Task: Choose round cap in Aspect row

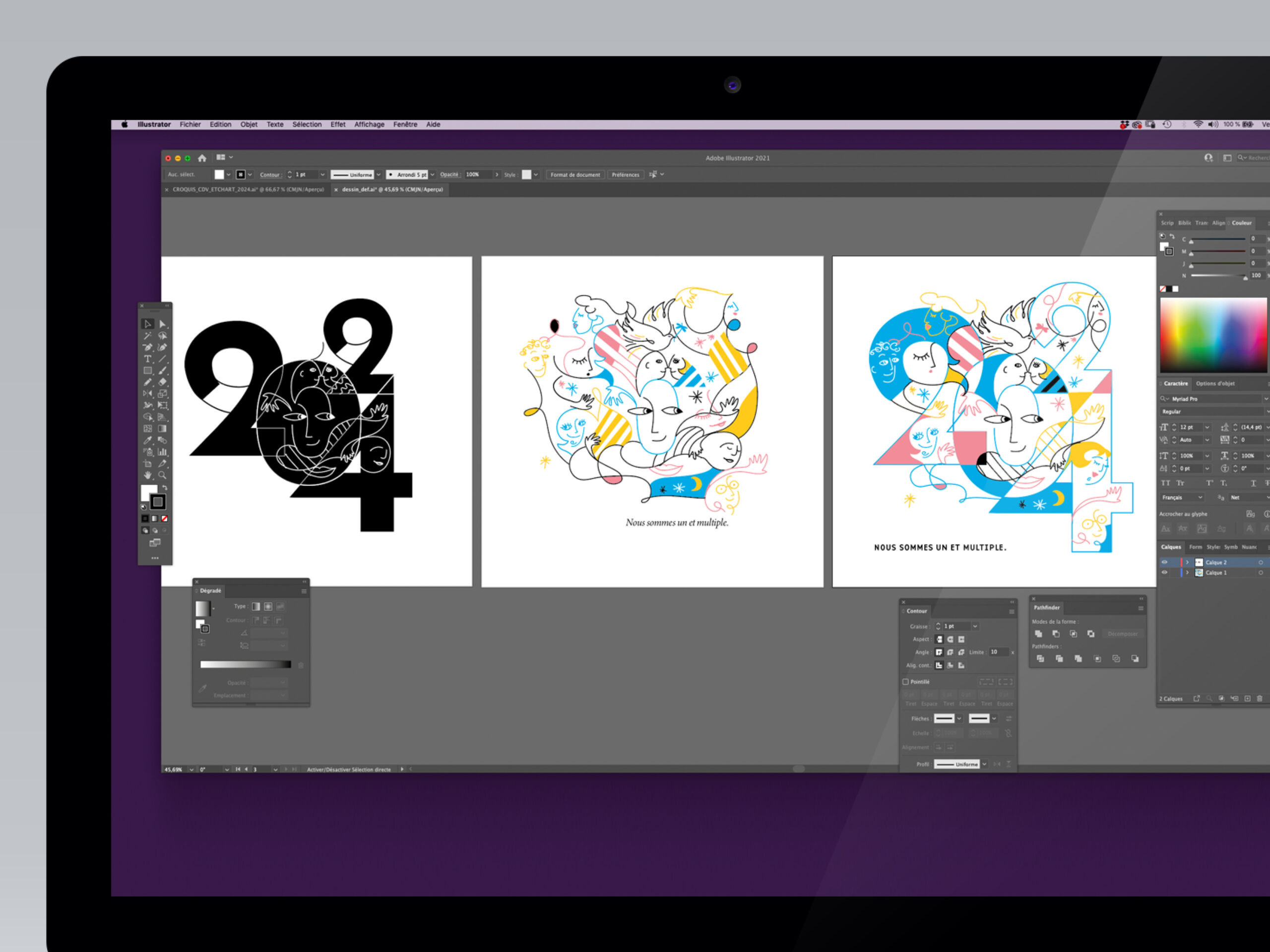Action: (x=950, y=639)
